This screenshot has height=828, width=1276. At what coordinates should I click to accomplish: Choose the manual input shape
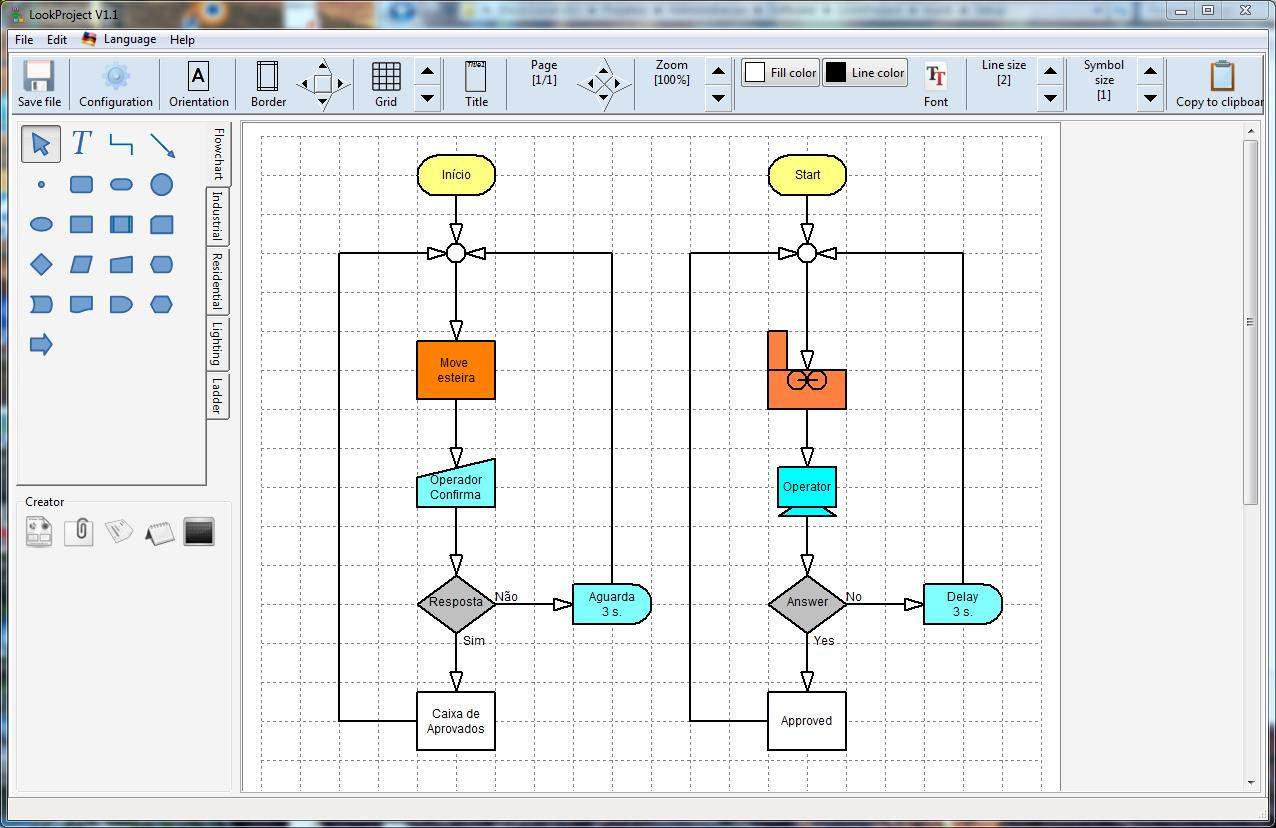[x=121, y=264]
